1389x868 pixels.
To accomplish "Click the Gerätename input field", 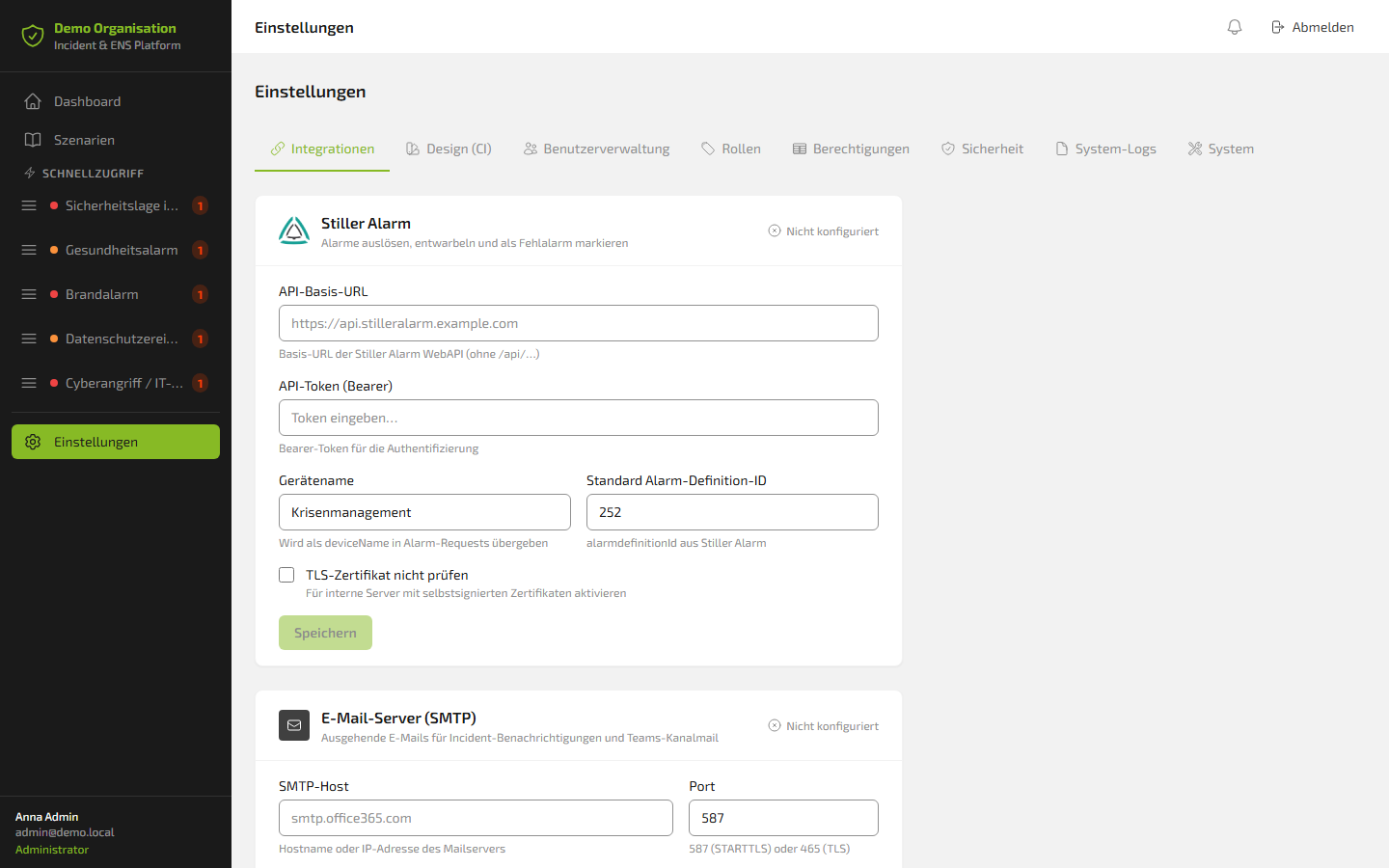I will [424, 512].
